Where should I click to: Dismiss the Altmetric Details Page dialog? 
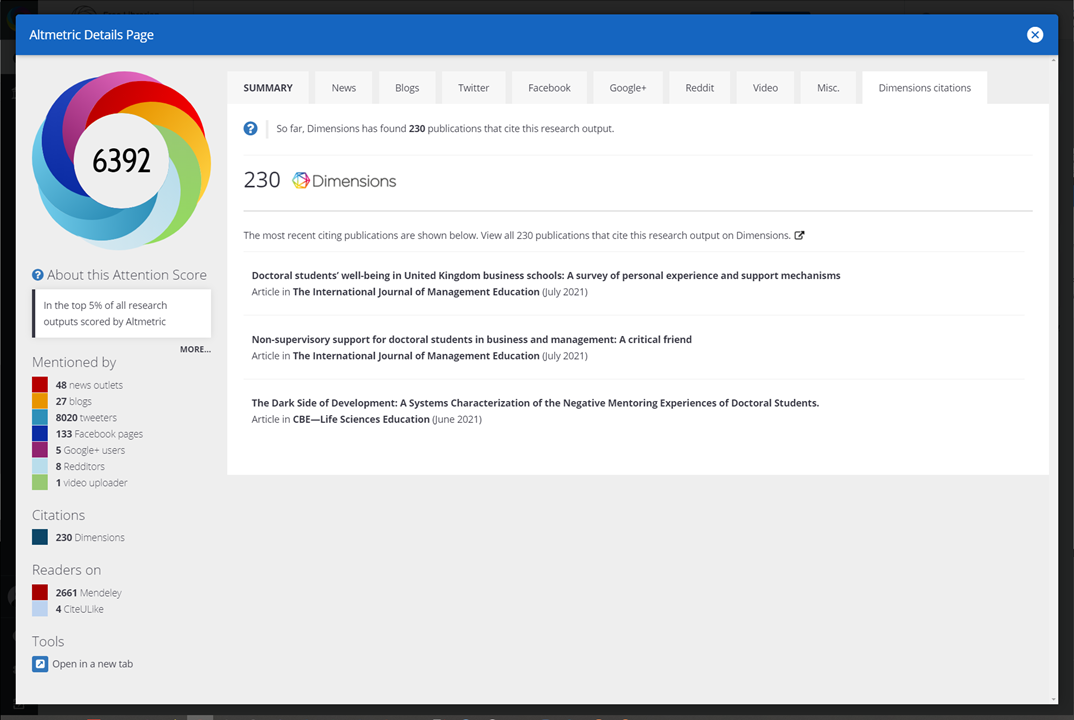click(x=1035, y=34)
